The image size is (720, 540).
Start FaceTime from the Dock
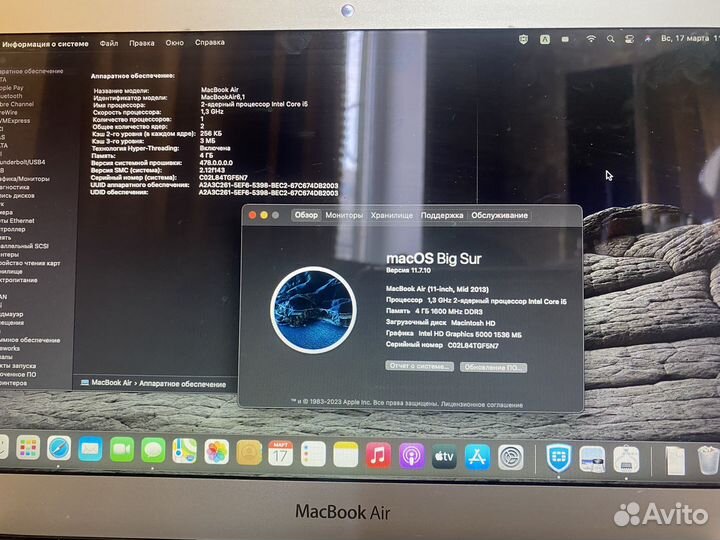tap(122, 450)
